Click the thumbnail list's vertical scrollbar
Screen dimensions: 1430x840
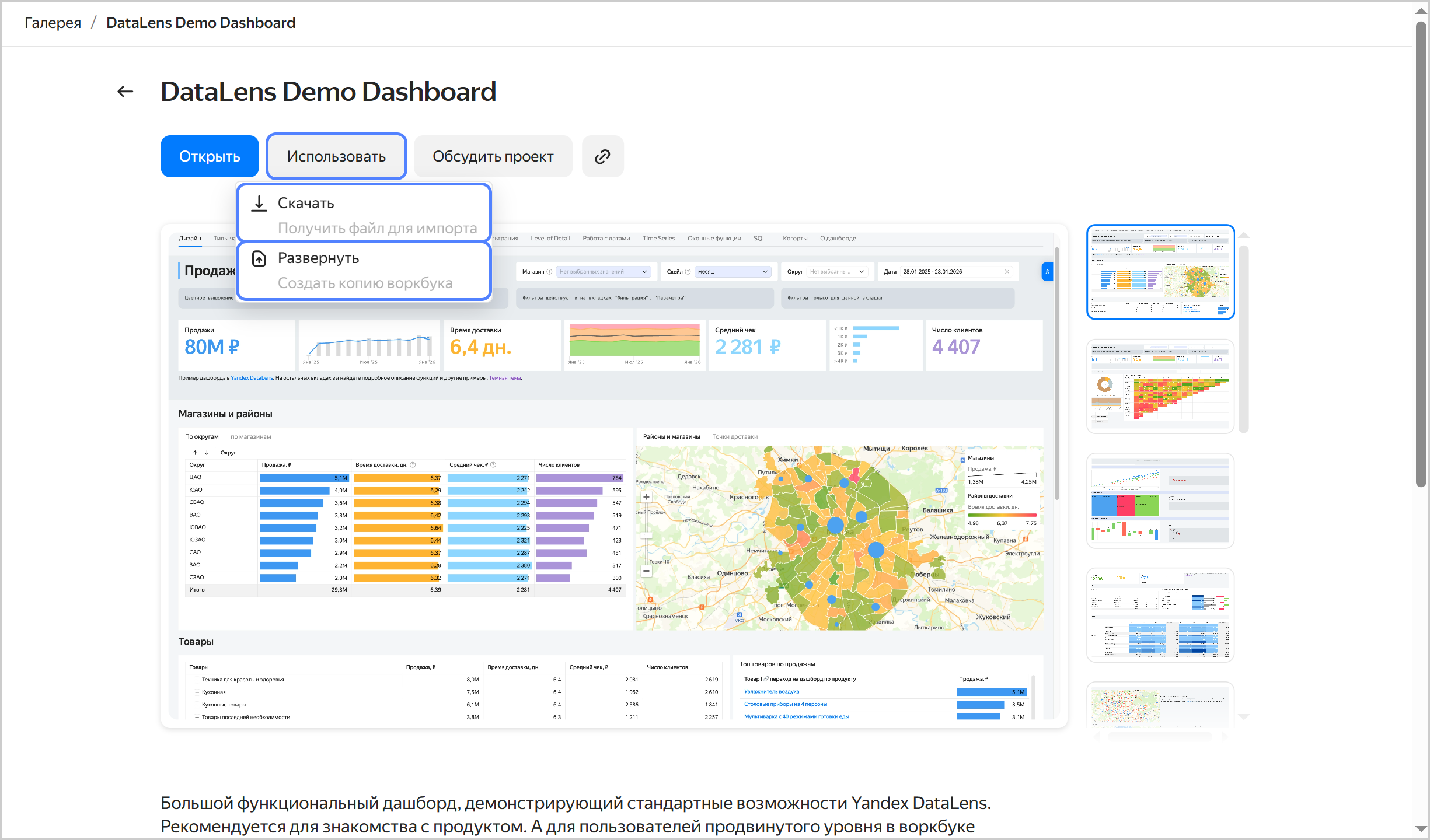pos(1244,338)
